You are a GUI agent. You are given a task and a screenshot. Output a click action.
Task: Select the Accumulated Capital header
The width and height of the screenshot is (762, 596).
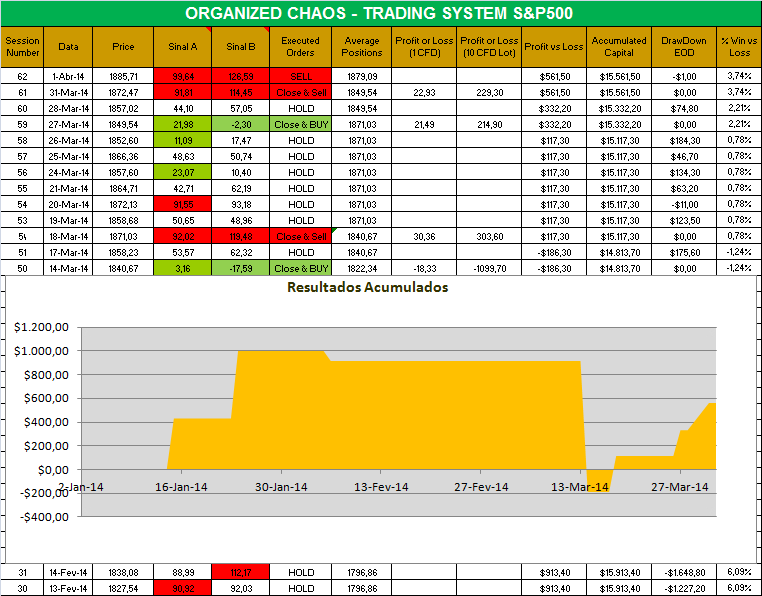point(619,47)
